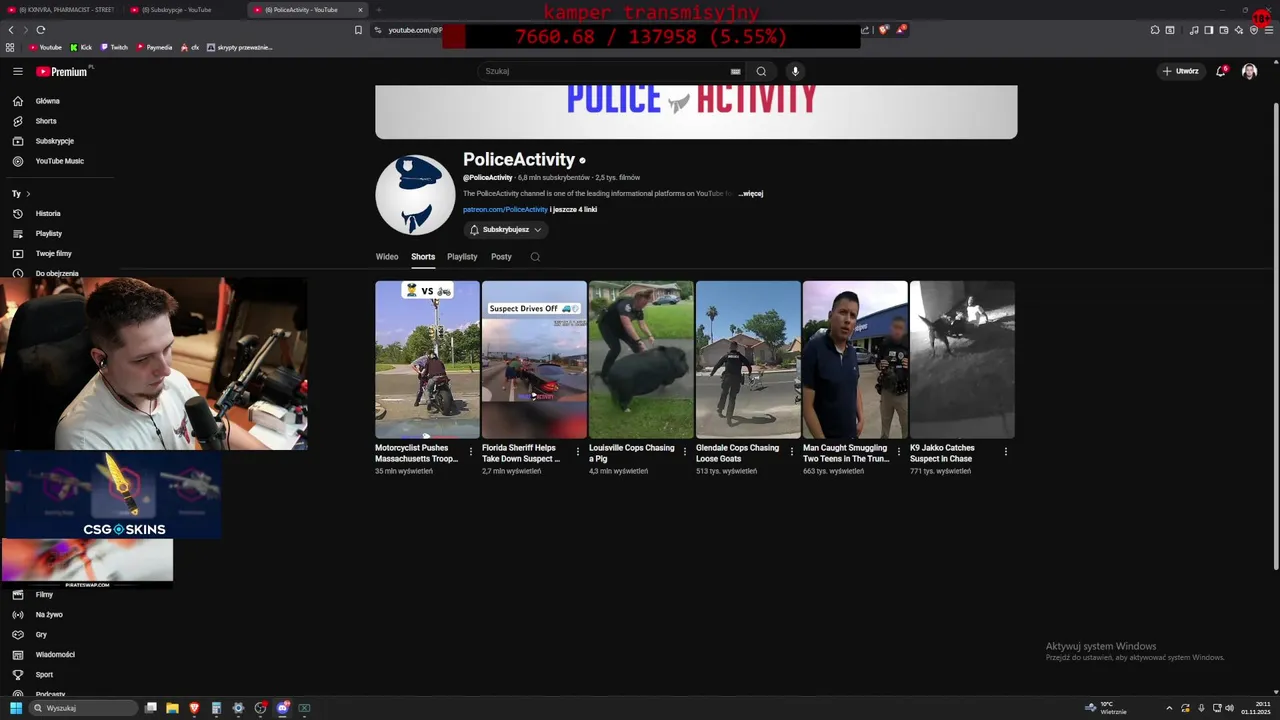Open the YouTube hamburger guide menu
1280x720 pixels.
coord(17,71)
